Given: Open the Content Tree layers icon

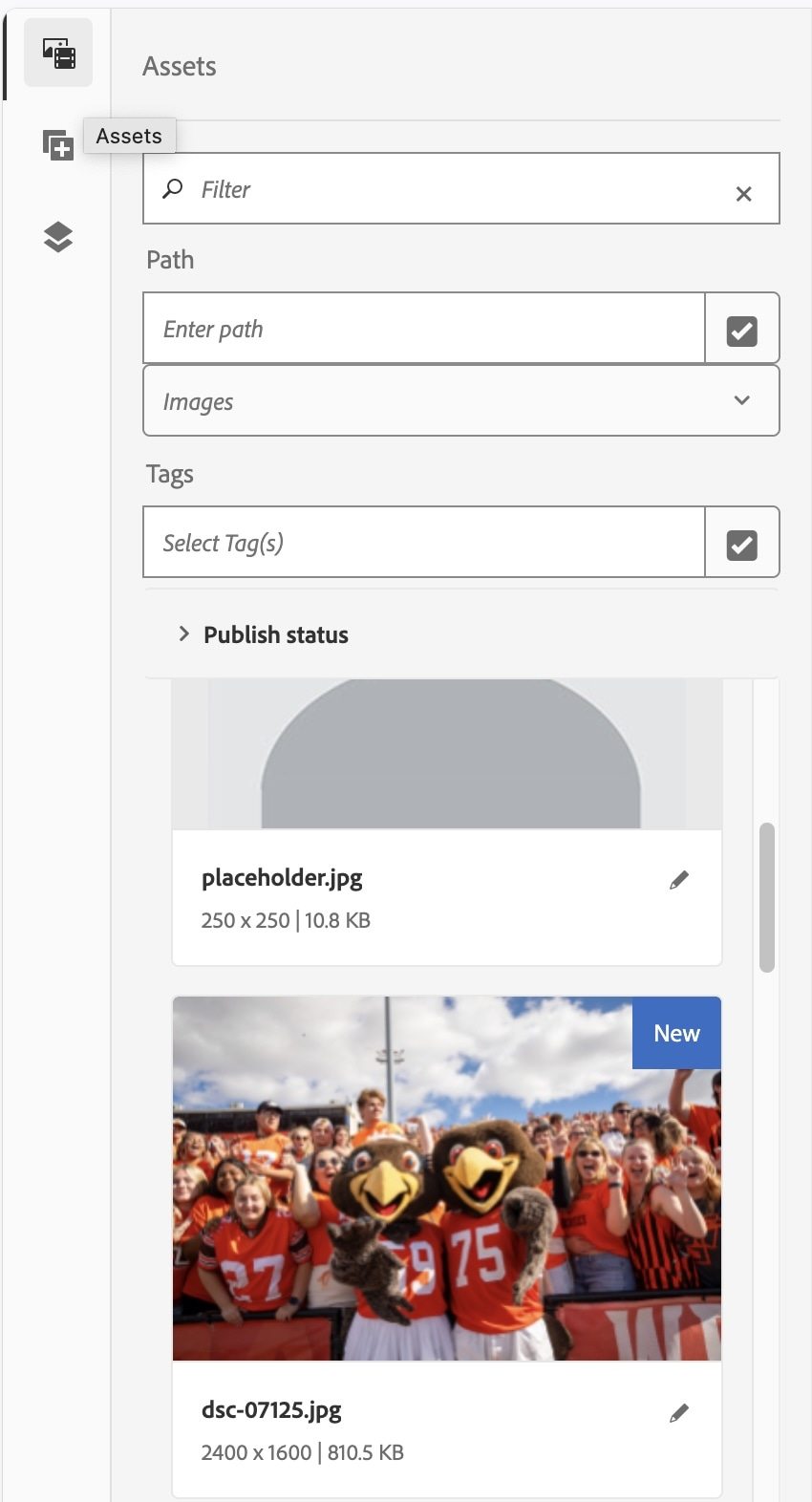Looking at the screenshot, I should coord(58,237).
